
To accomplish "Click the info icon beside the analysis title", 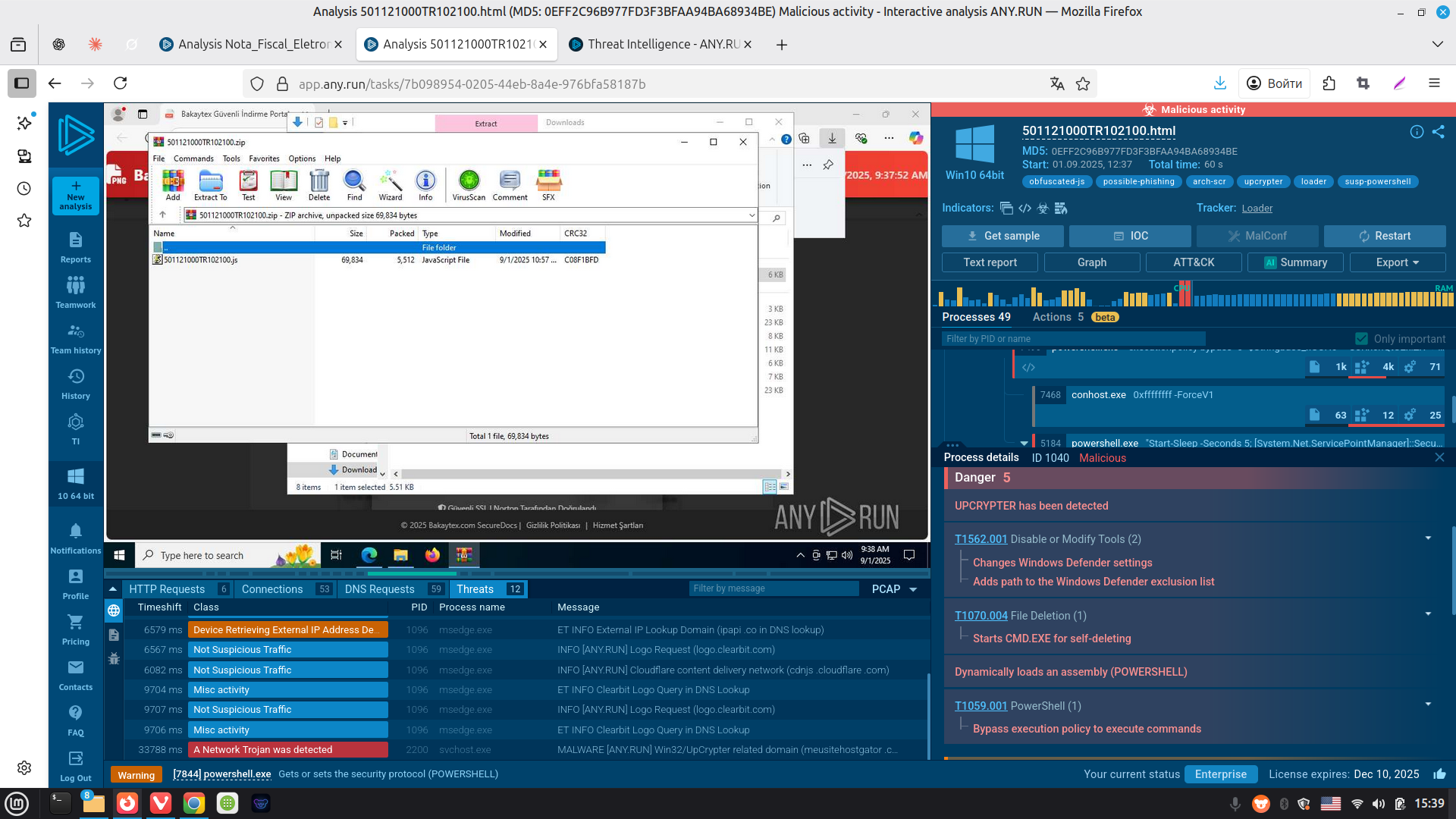I will 1416,132.
